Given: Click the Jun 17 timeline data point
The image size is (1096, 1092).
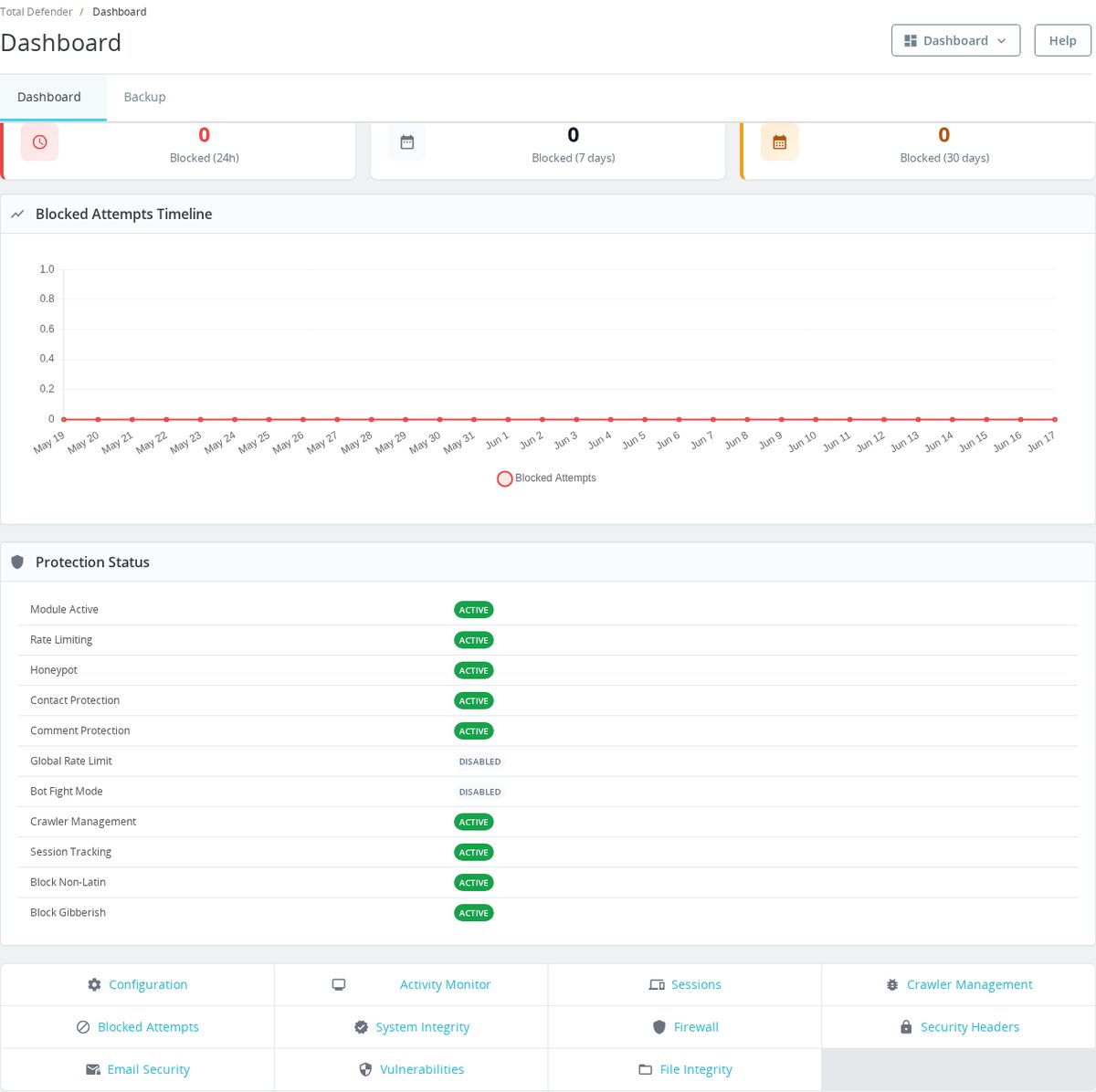Looking at the screenshot, I should (1055, 419).
